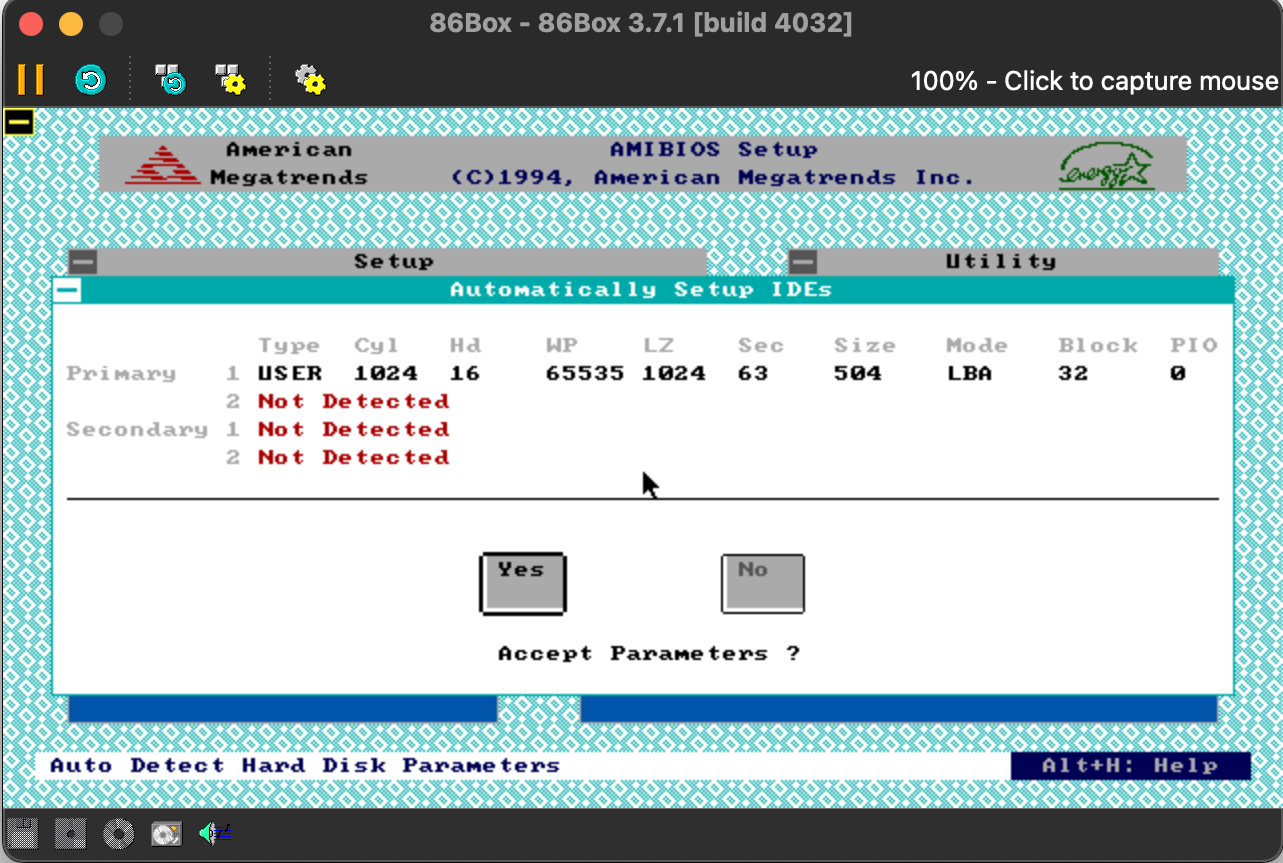
Task: Send Ctrl+Alt+Esc to the guest
Action: tap(230, 79)
